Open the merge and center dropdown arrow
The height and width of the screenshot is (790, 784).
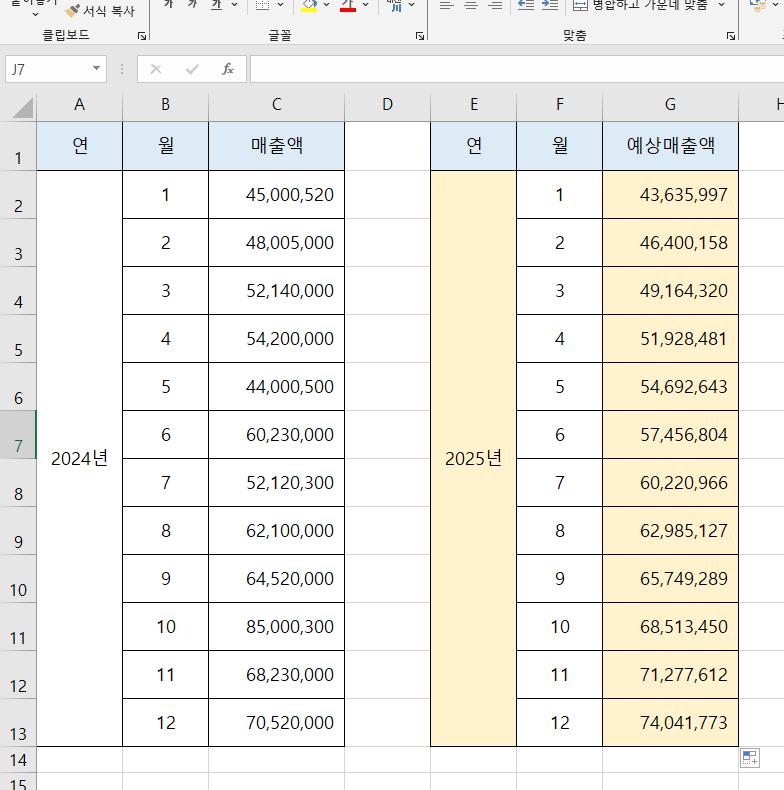point(722,5)
